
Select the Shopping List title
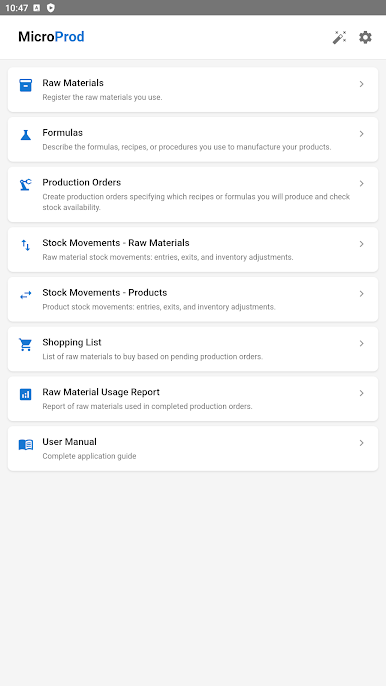(x=72, y=342)
